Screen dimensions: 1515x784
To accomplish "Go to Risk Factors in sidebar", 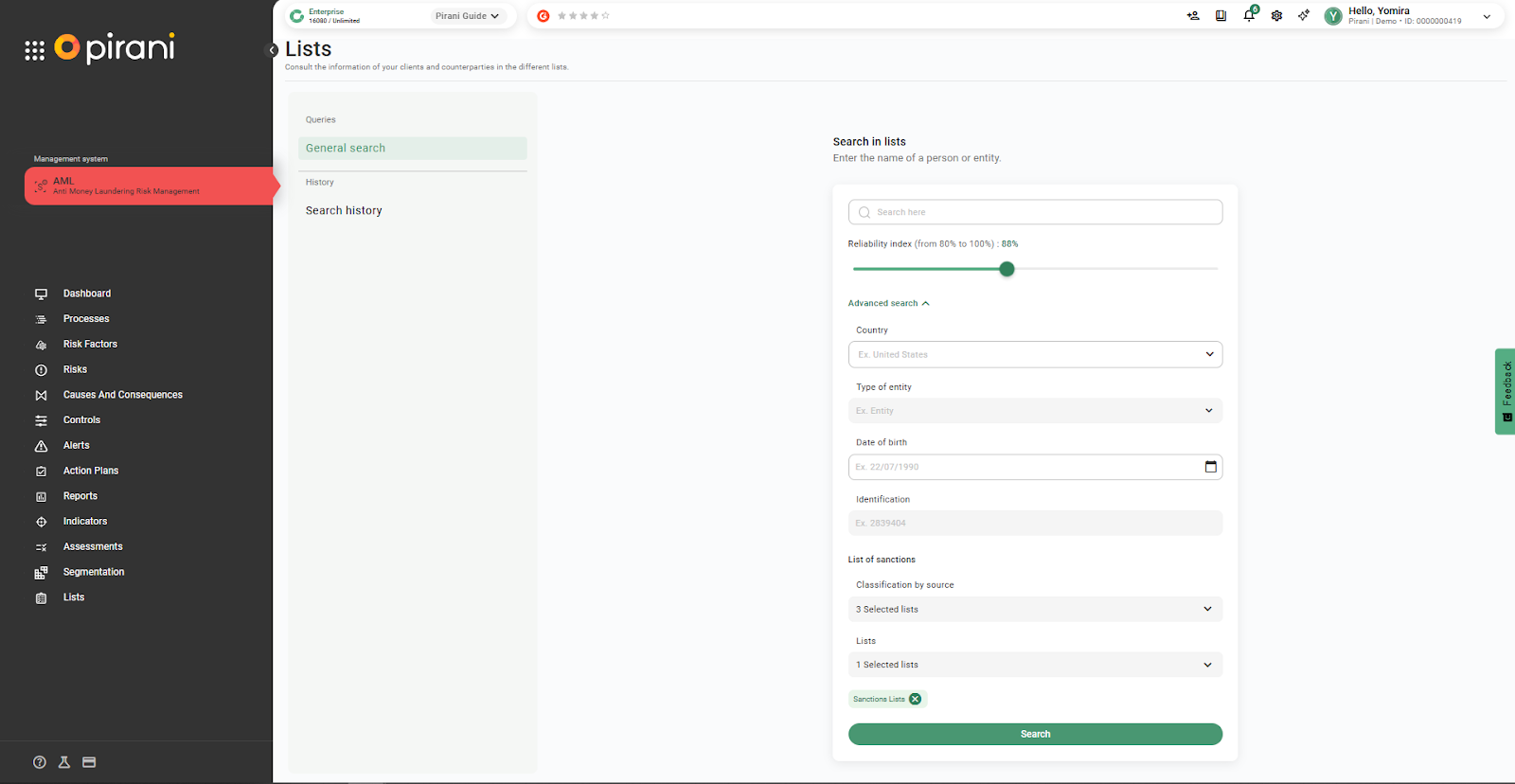I will [x=90, y=344].
